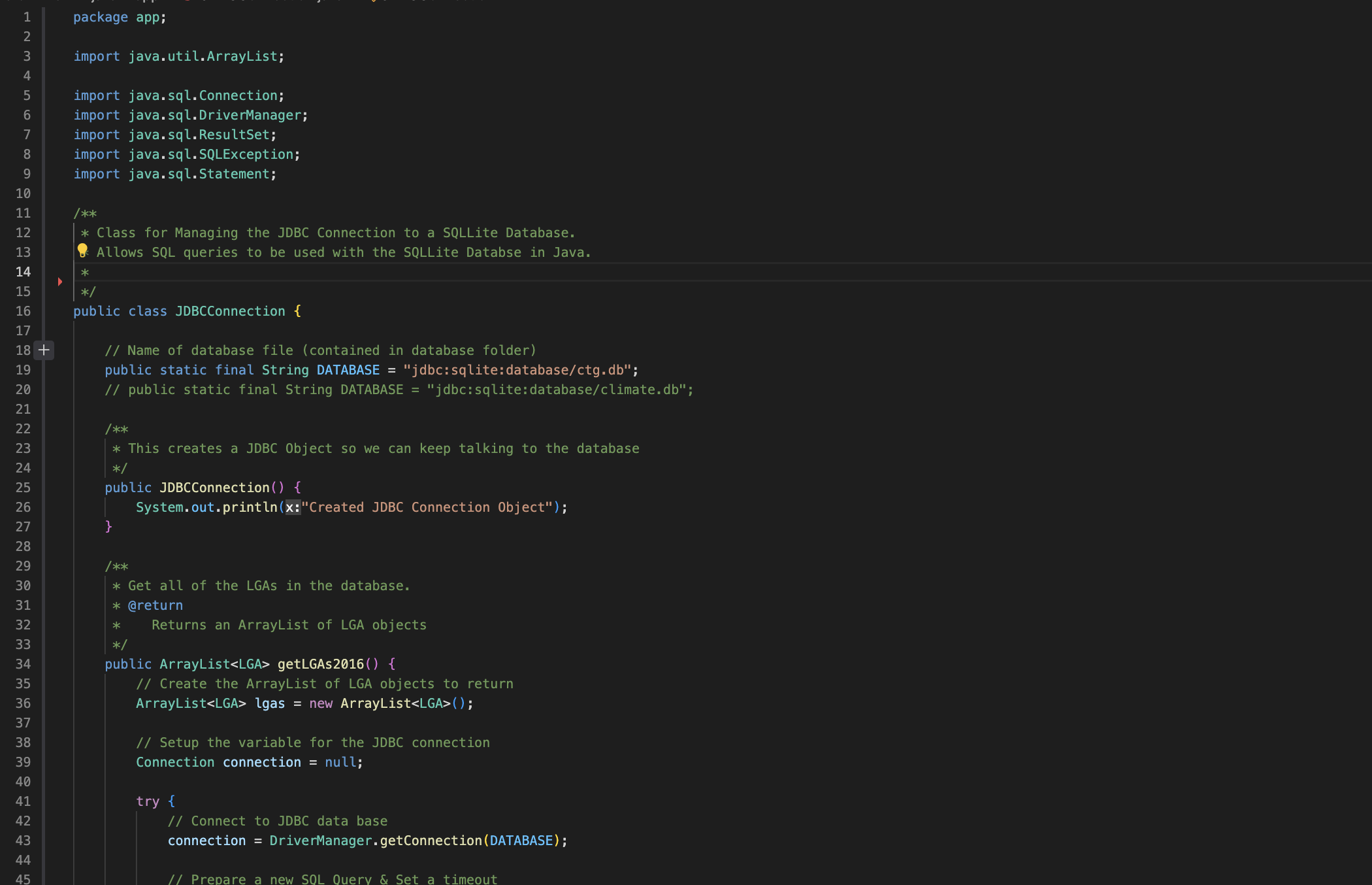Click the empty current line 14 after the asterisk

(x=261, y=272)
